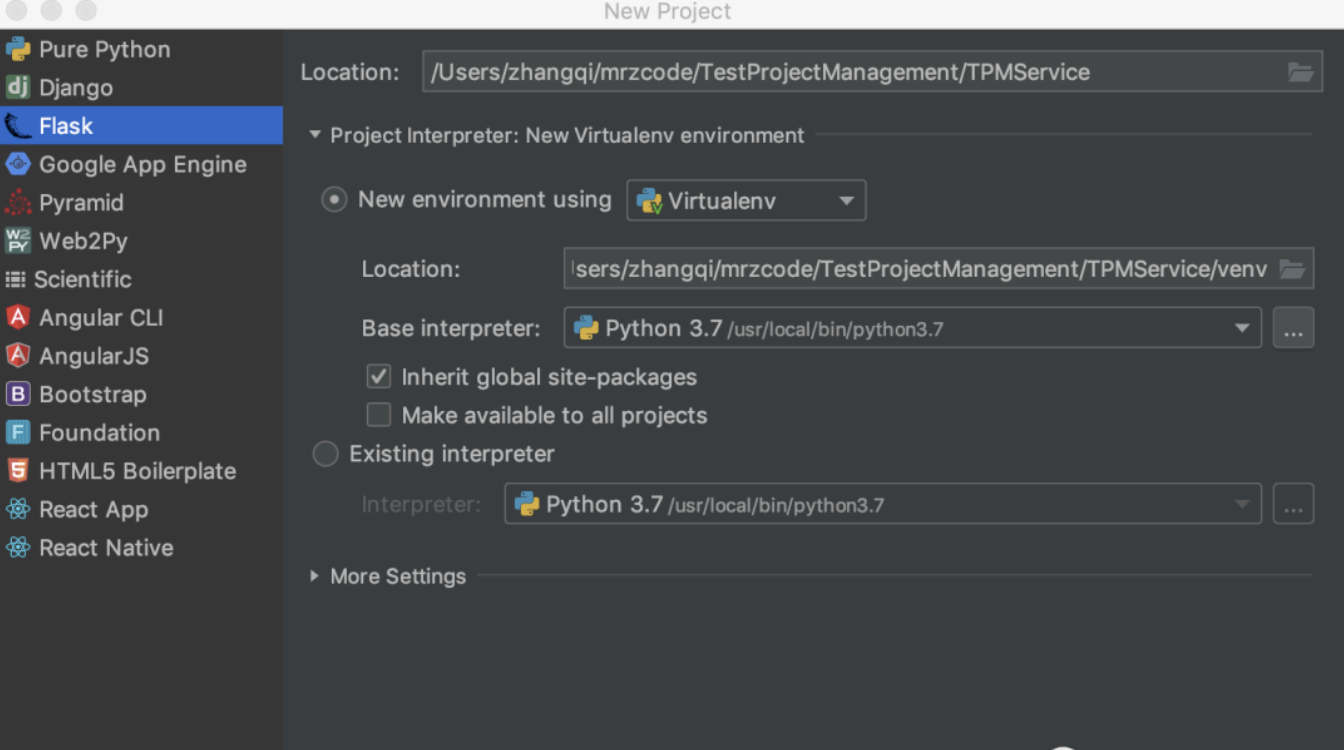Screen dimensions: 1344x750
Task: Click the Django dj icon
Action: tap(17, 87)
